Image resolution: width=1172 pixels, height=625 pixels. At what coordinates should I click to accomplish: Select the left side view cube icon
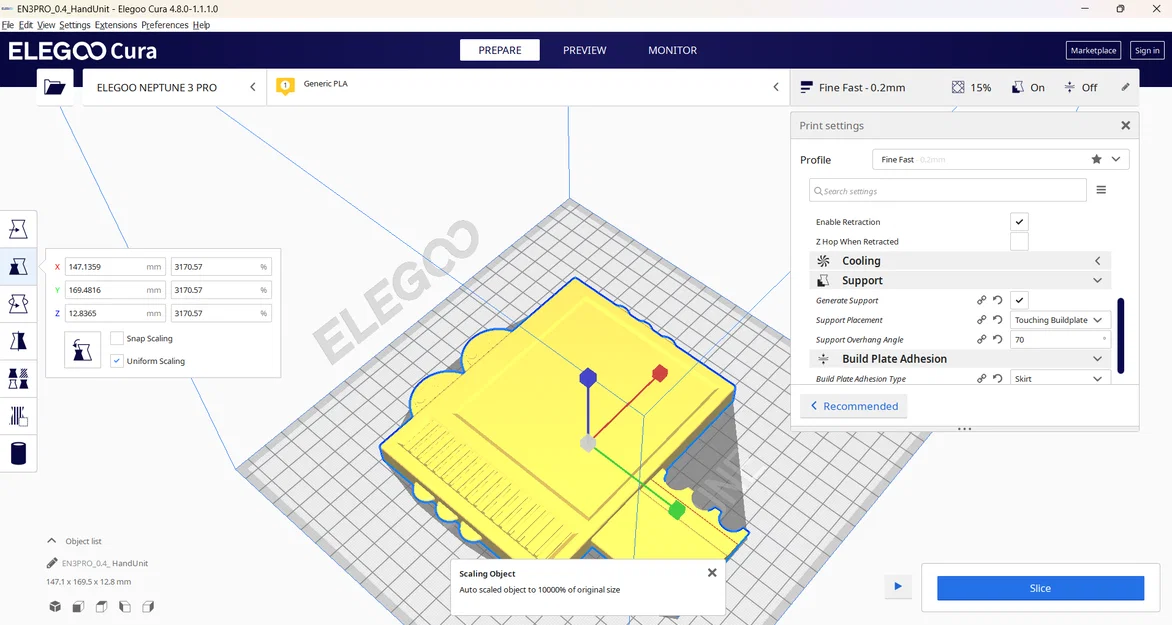click(125, 606)
